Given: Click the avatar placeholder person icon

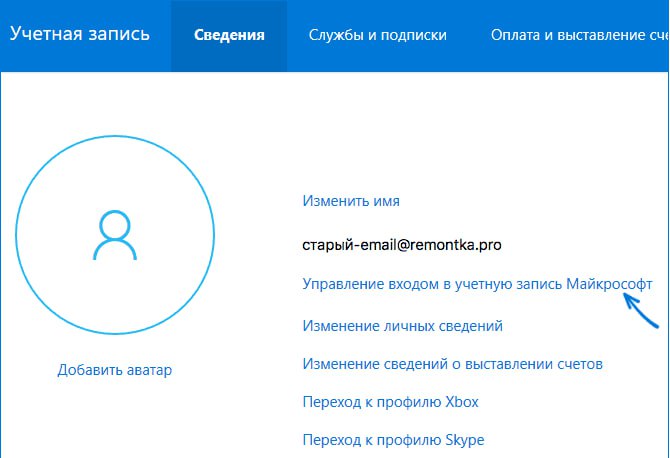Looking at the screenshot, I should [x=115, y=235].
